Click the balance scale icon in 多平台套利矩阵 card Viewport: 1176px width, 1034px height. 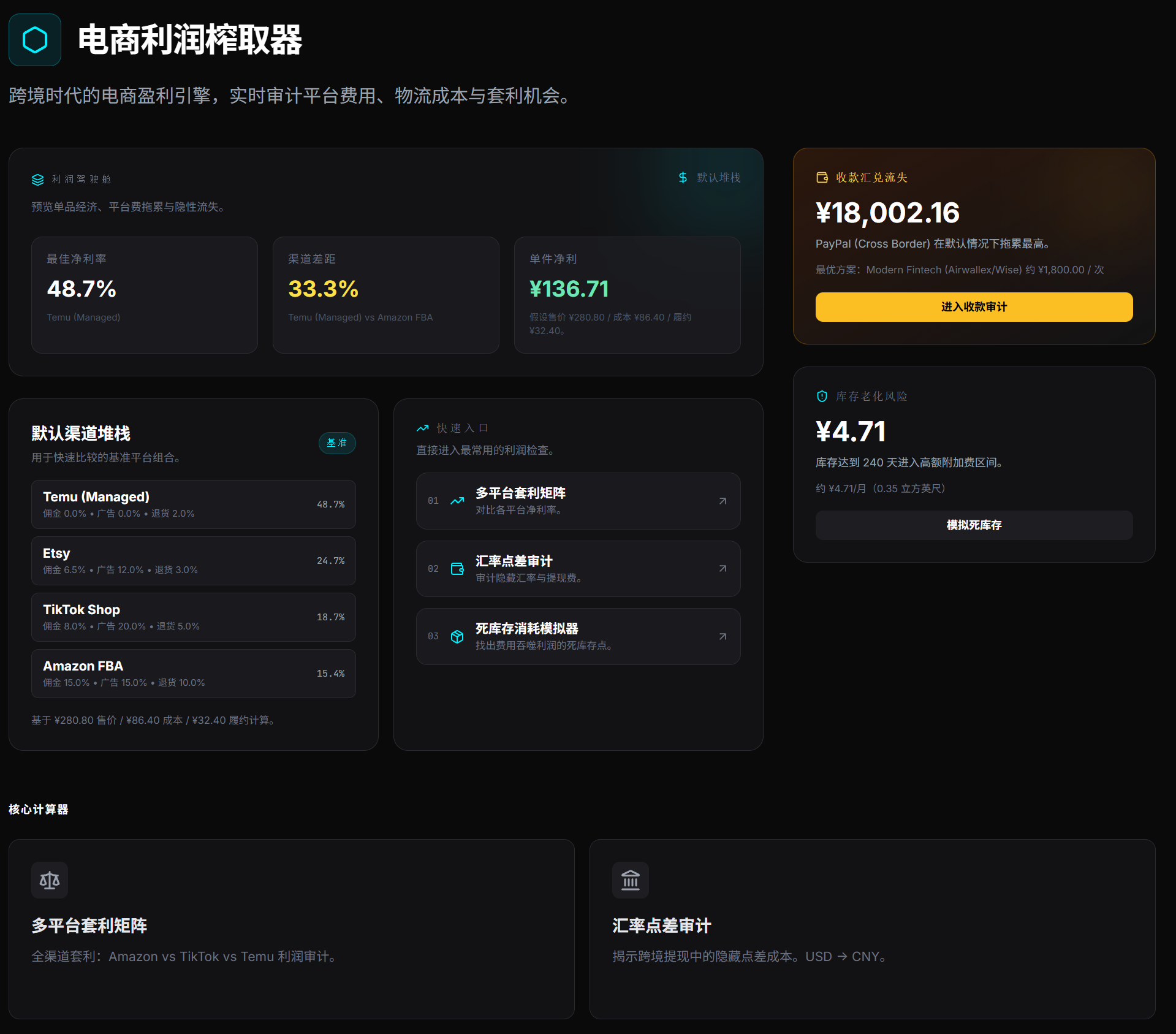pos(50,880)
